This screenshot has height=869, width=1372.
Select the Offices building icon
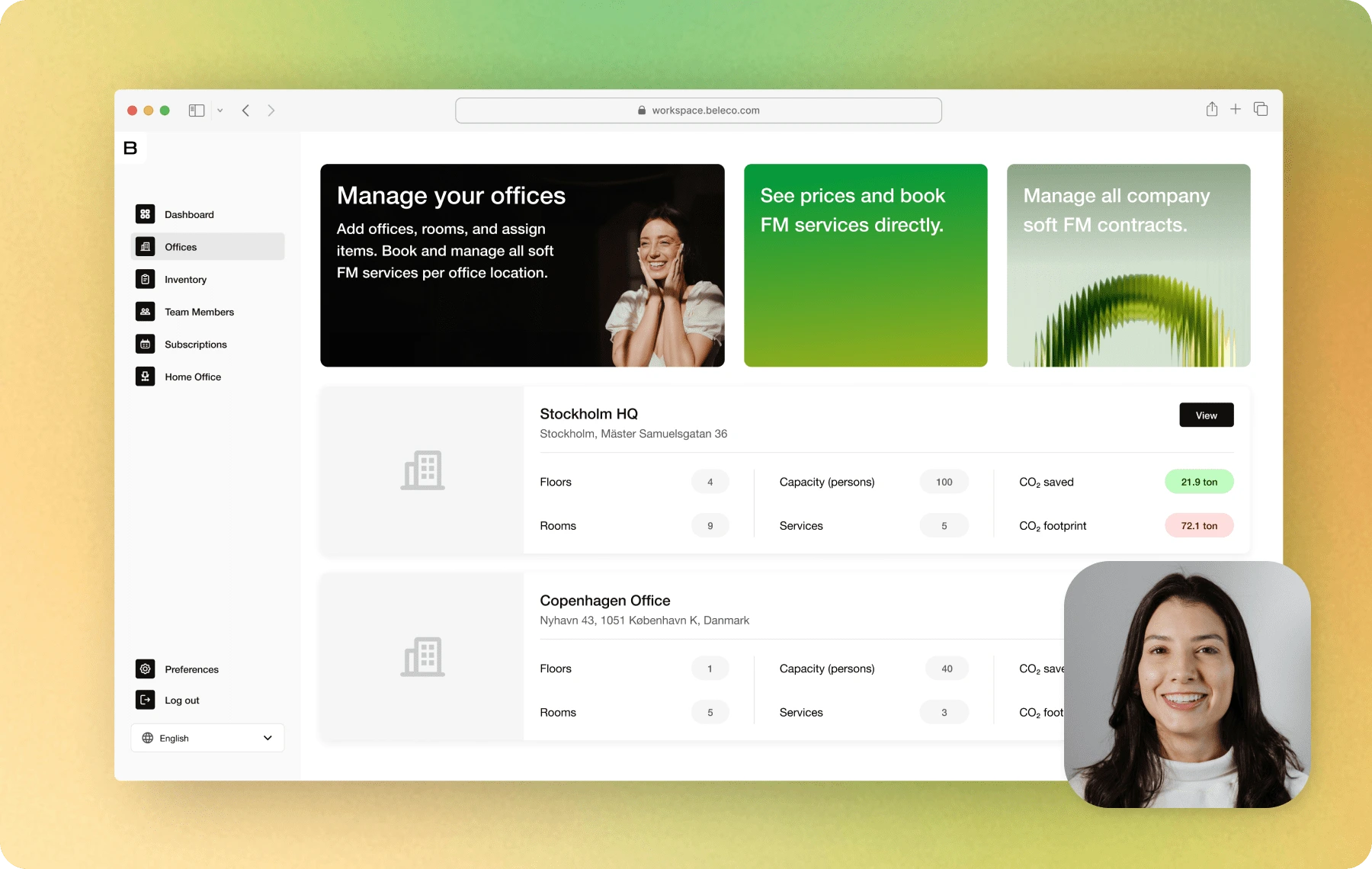[145, 247]
